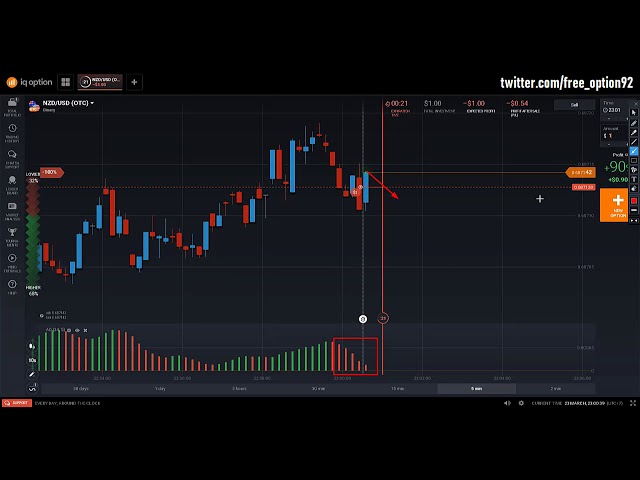Pick the red color swatch in drawing toolbar

634,200
